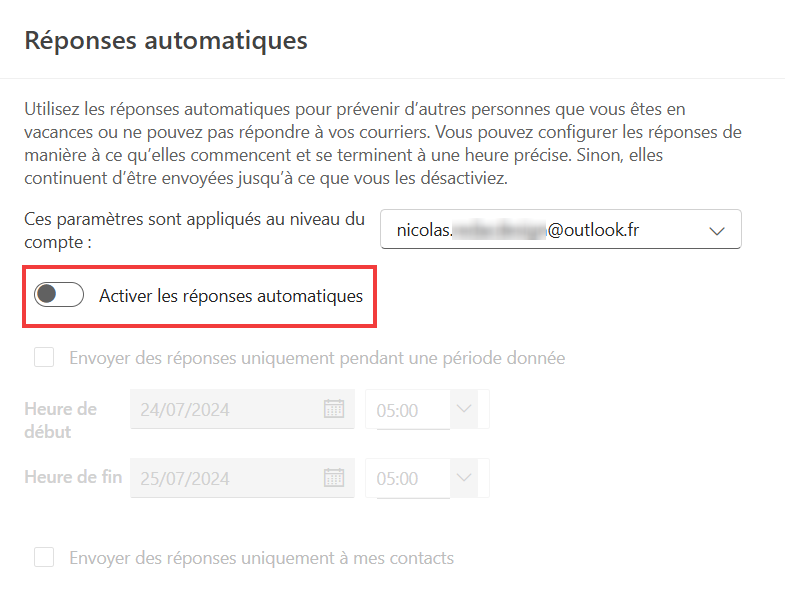Click the end date field 25/07/2024

click(242, 478)
